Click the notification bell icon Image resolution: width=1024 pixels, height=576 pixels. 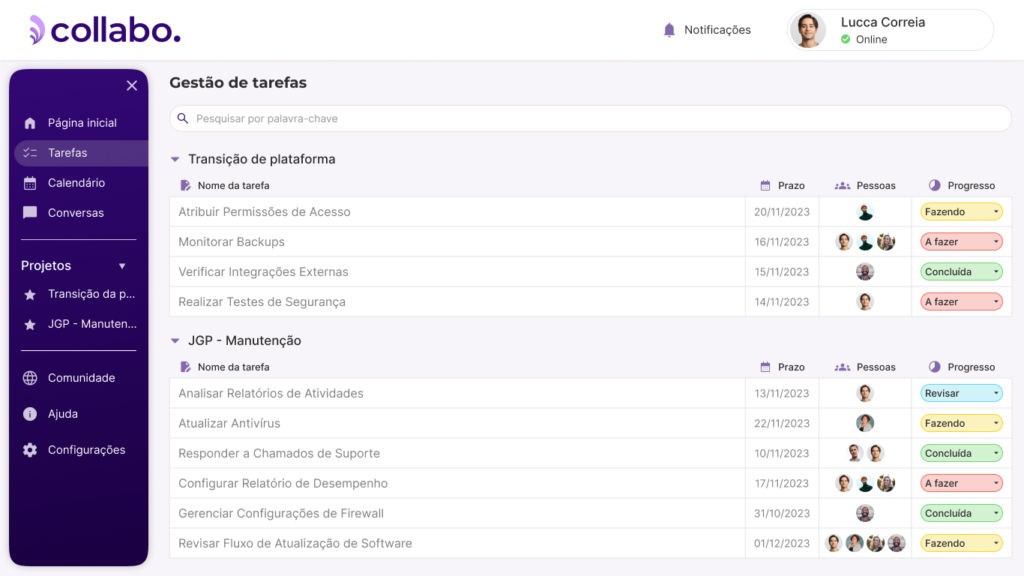click(x=670, y=30)
